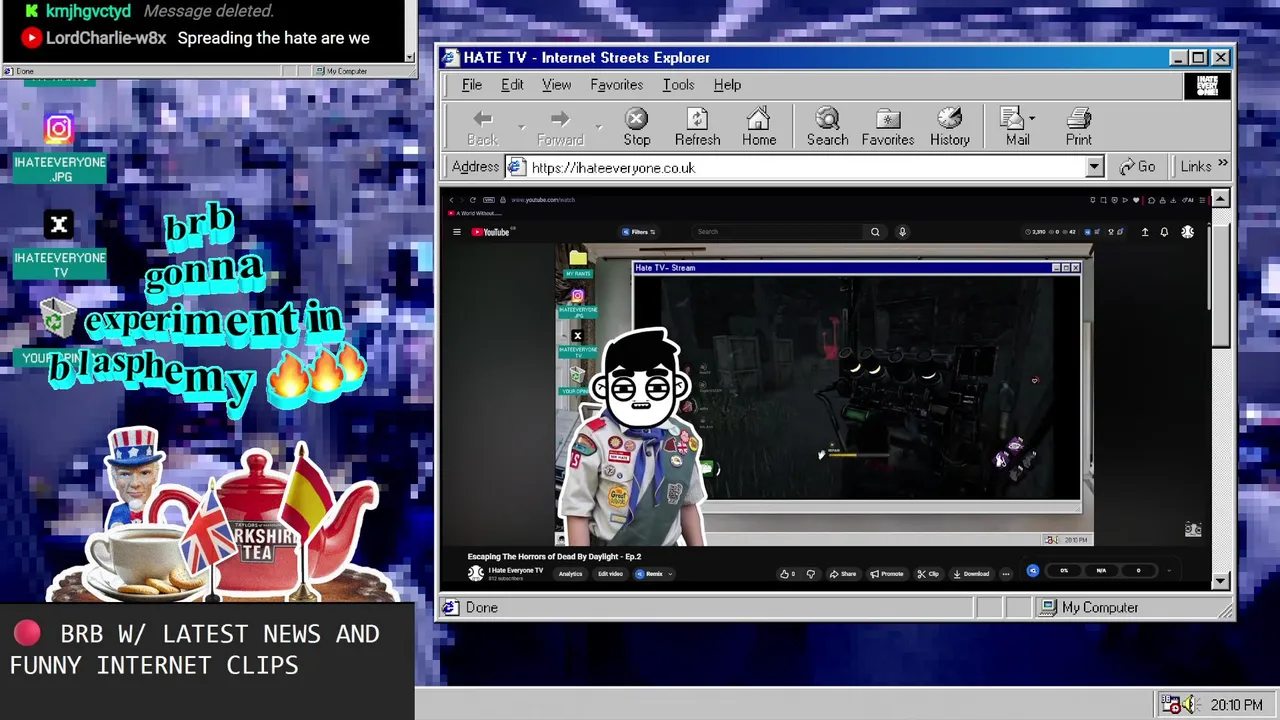Viewport: 1280px width, 720px height.
Task: Open the YouTube Filters dropdown
Action: [x=638, y=232]
